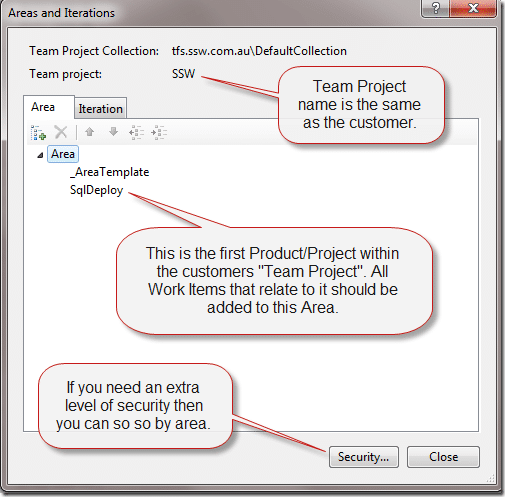This screenshot has width=505, height=497.
Task: Add a new child node to tree
Action: (x=38, y=133)
